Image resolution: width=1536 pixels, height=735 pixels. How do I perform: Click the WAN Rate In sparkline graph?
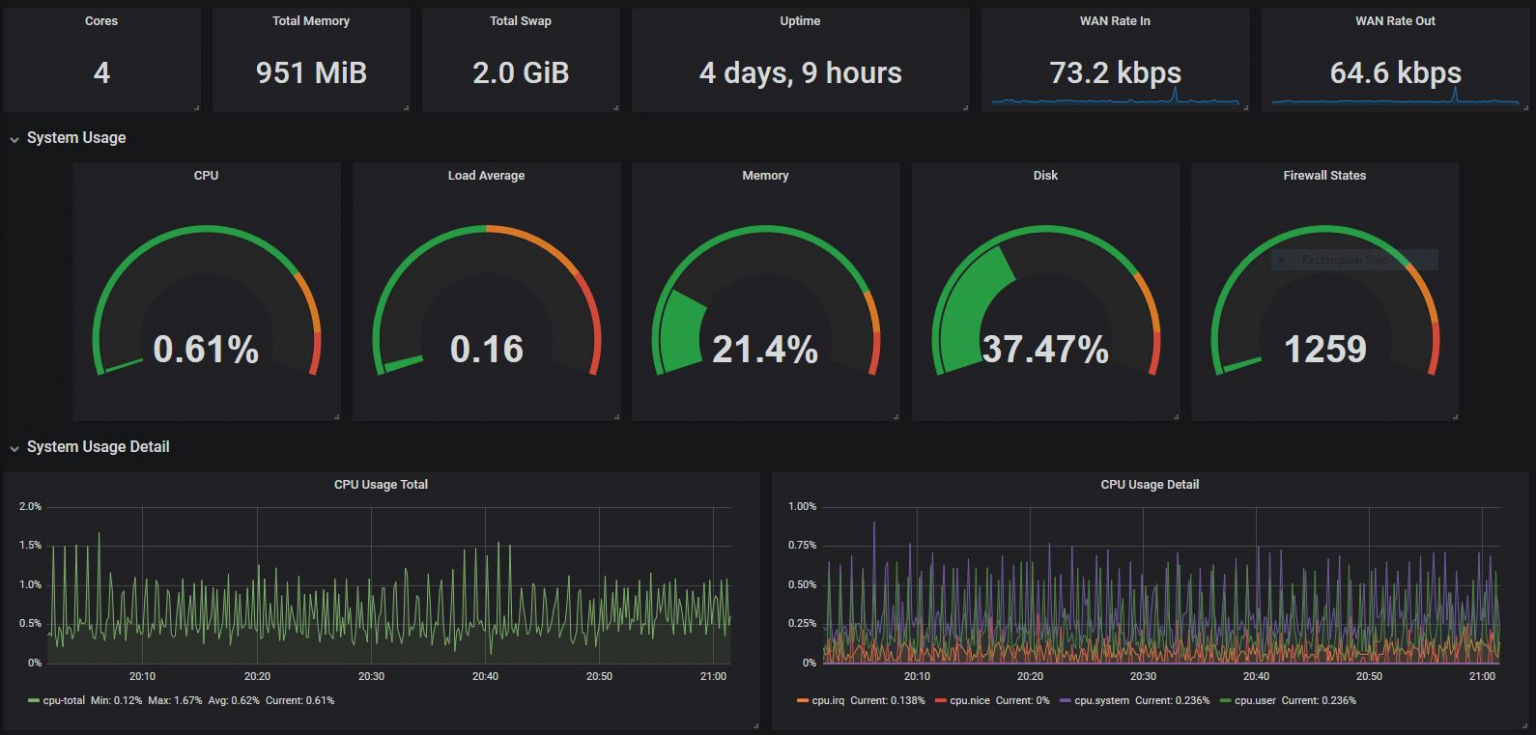[1115, 101]
